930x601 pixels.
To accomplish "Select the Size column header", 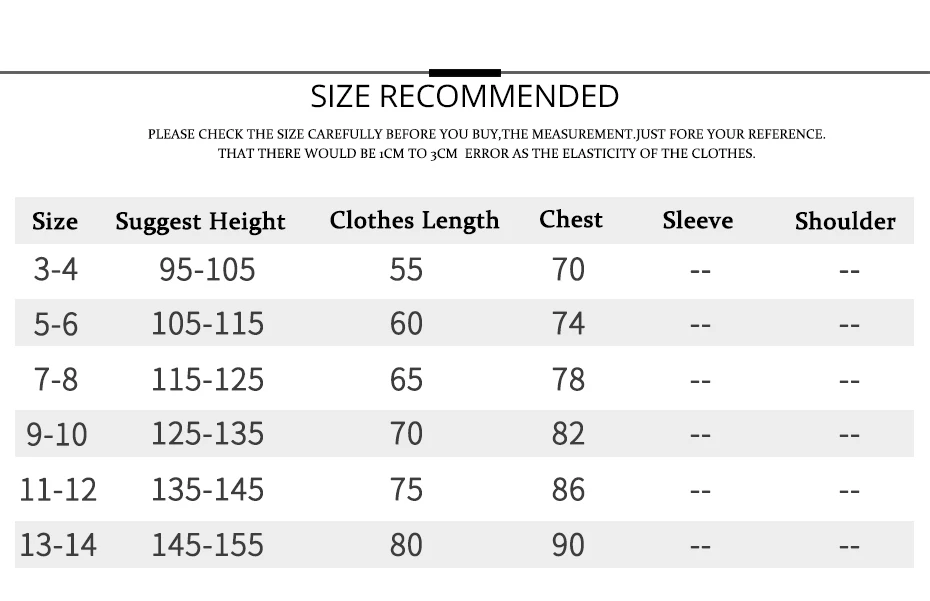I will (x=55, y=221).
